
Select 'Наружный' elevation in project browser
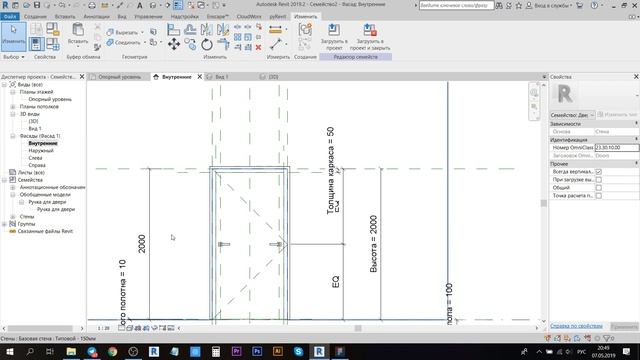[41, 151]
